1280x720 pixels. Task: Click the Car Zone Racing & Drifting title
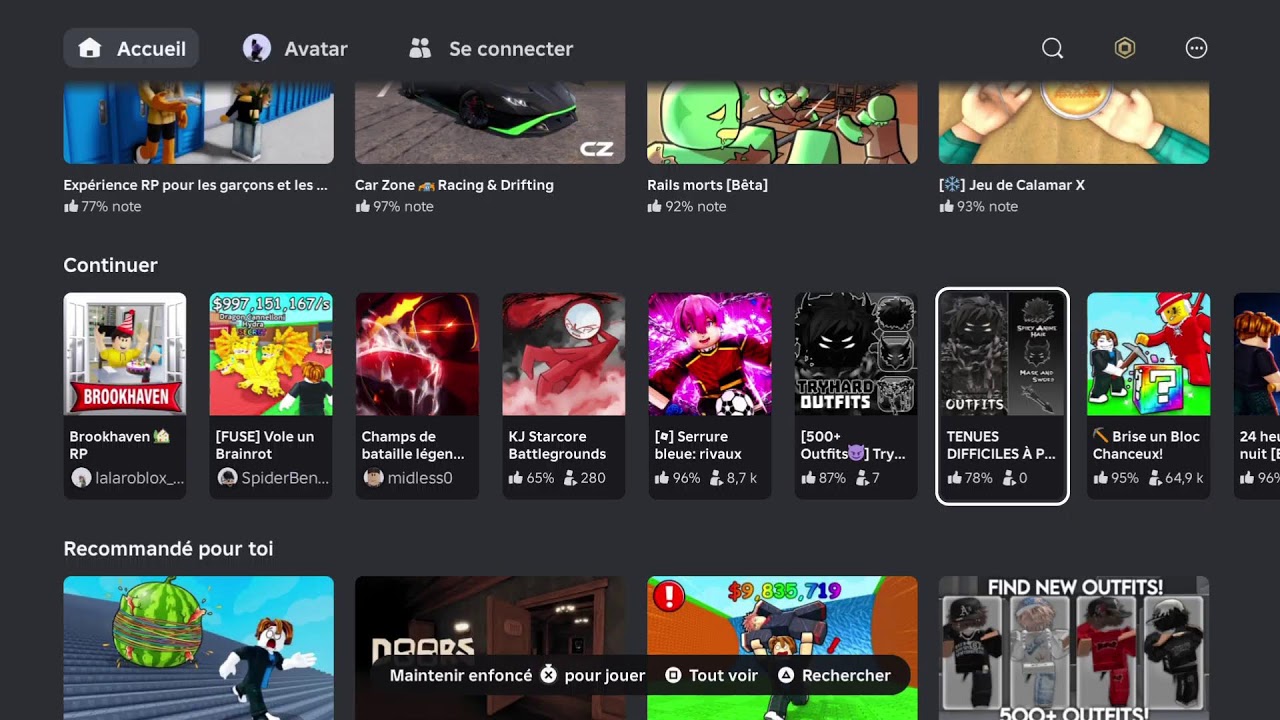tap(454, 185)
